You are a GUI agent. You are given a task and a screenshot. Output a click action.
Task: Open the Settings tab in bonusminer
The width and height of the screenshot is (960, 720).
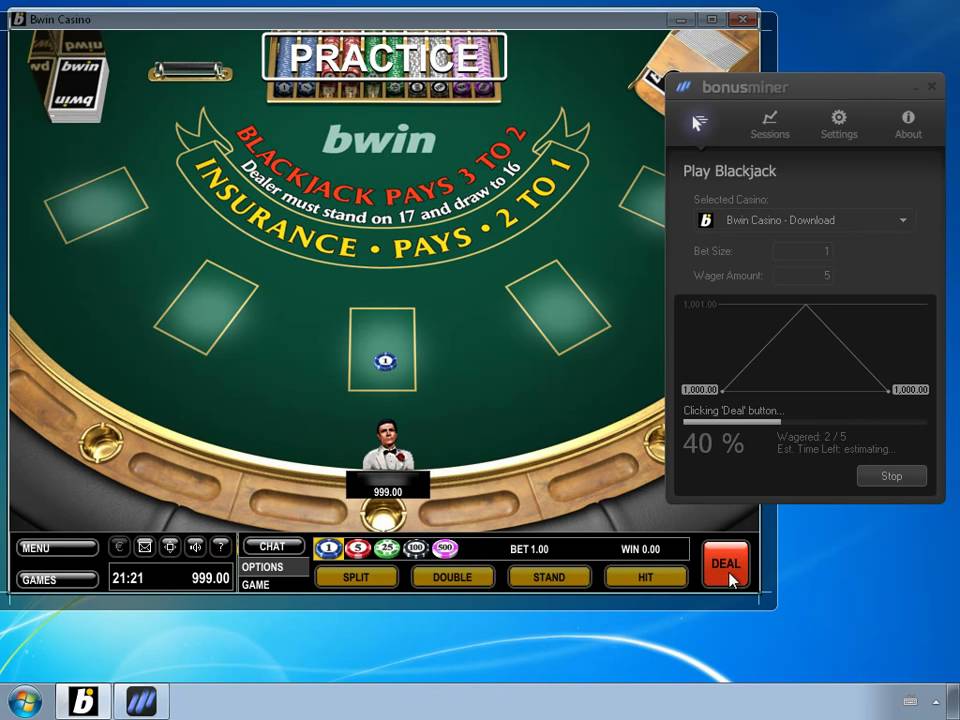coord(839,124)
